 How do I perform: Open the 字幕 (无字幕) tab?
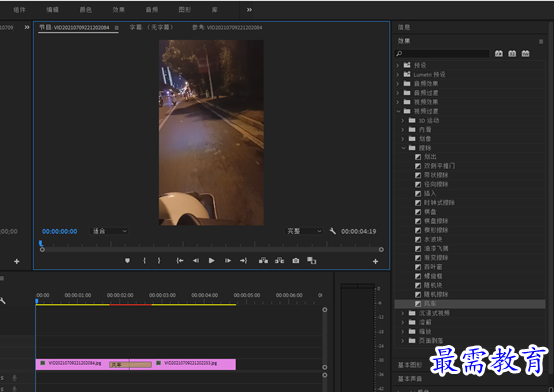[151, 27]
